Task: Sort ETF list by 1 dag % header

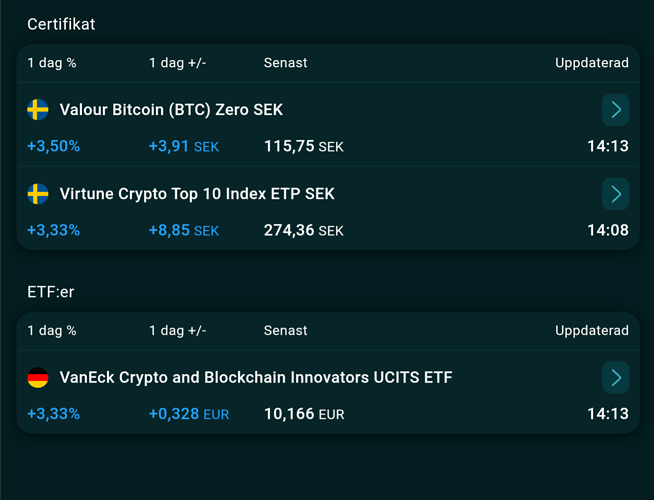Action: pyautogui.click(x=52, y=331)
